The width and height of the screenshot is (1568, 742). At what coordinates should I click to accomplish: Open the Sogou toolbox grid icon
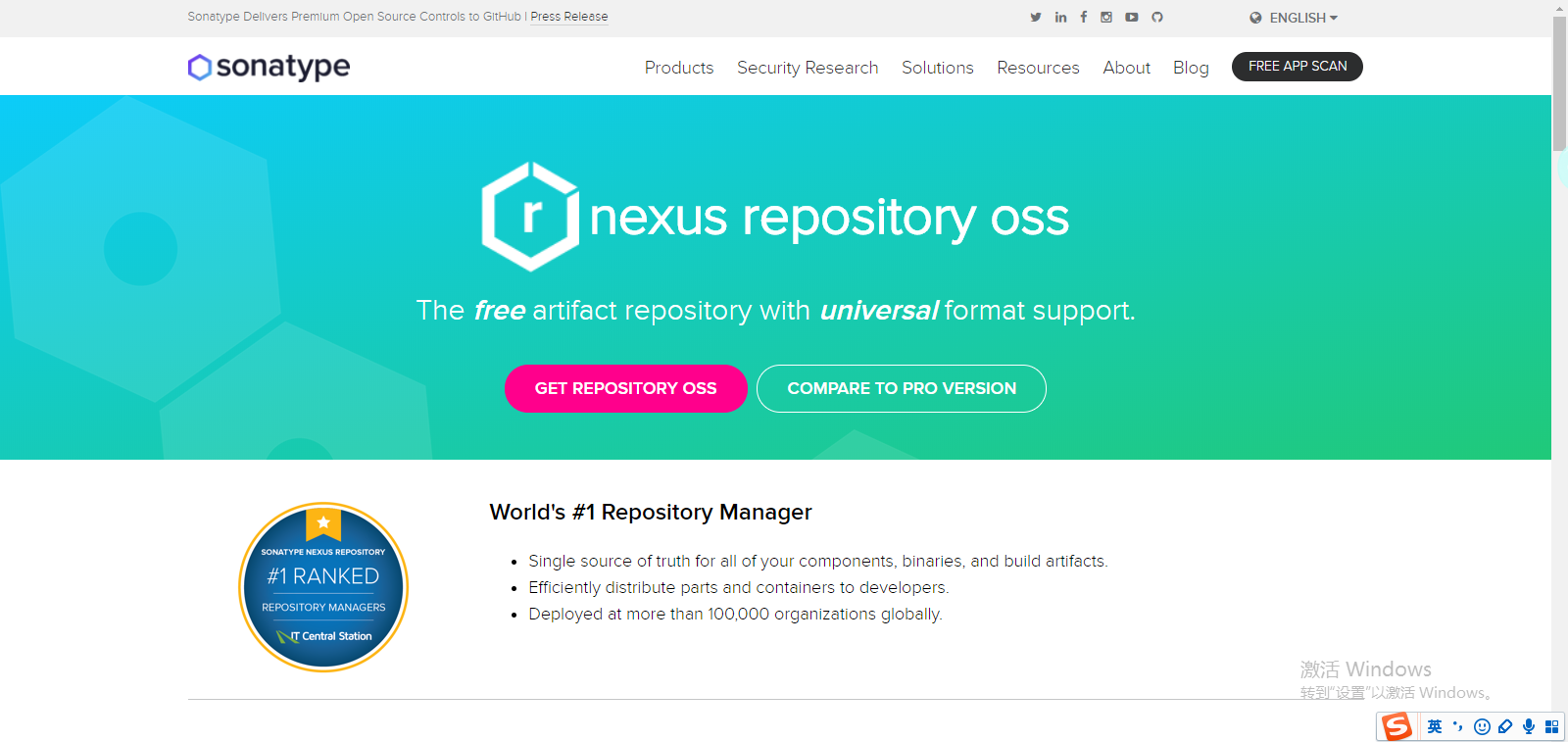1551,726
